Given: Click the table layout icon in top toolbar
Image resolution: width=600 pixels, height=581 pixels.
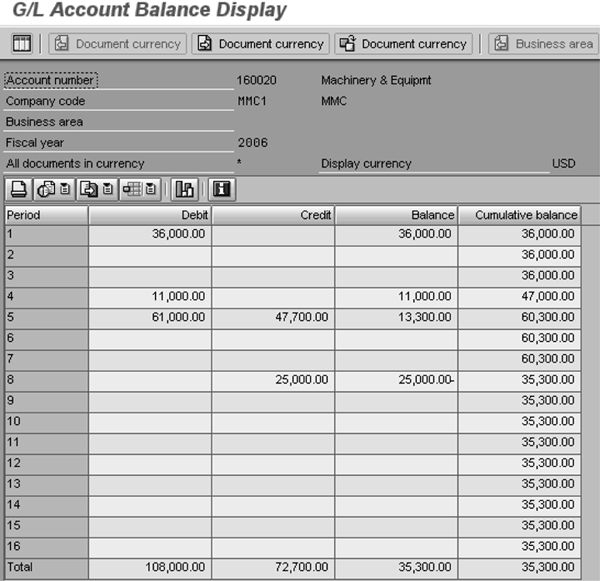Looking at the screenshot, I should (x=22, y=44).
